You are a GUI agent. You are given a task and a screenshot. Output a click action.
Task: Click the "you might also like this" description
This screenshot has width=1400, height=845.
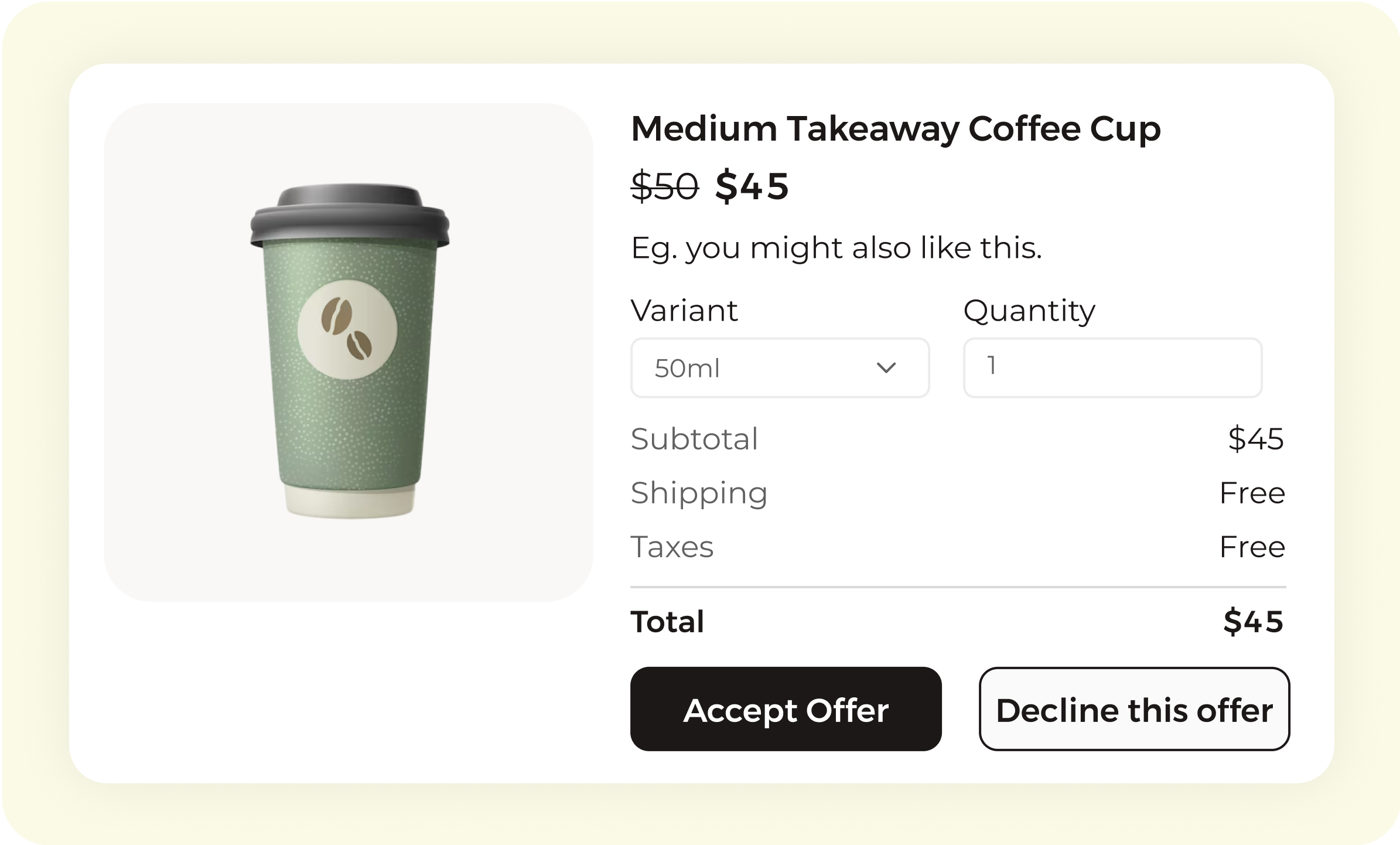click(836, 248)
